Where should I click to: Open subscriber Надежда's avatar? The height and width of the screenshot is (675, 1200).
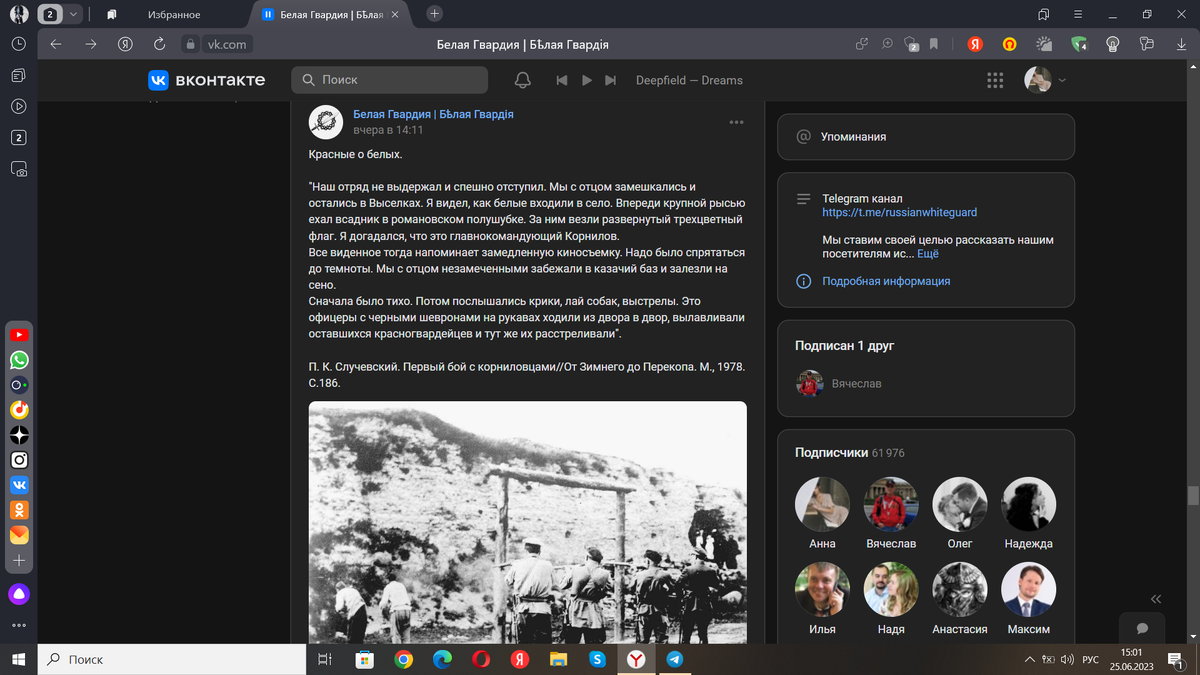pos(1029,504)
